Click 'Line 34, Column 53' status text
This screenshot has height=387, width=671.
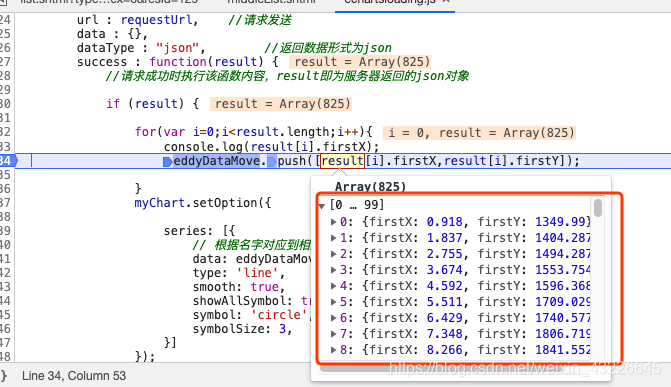74,376
